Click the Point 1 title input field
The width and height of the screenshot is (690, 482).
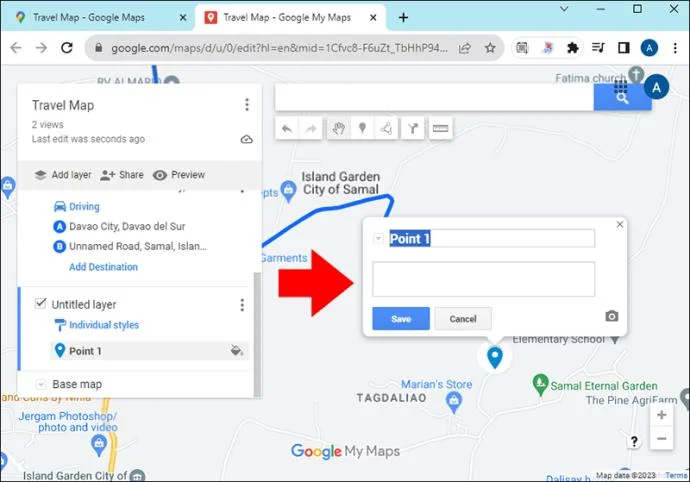coord(491,239)
